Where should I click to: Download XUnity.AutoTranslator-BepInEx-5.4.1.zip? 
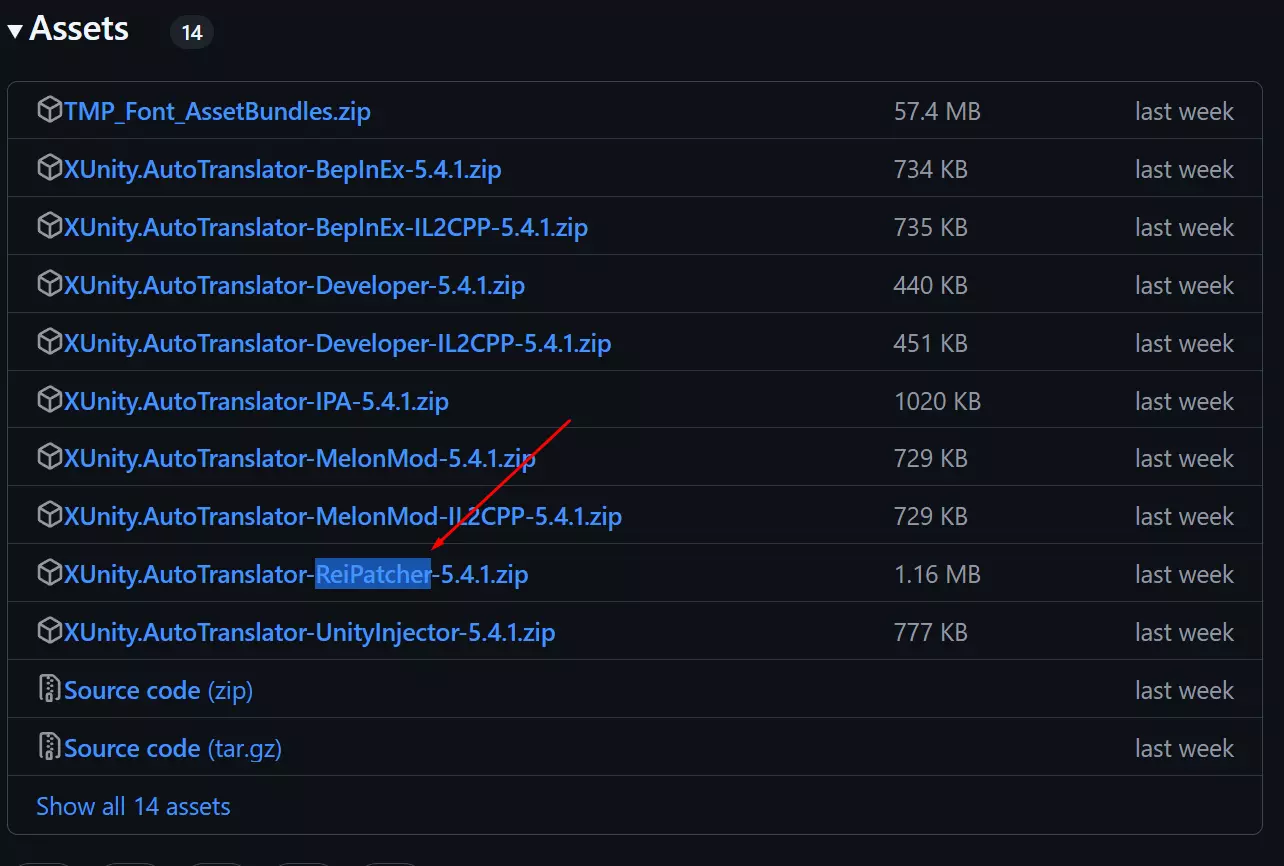click(283, 169)
